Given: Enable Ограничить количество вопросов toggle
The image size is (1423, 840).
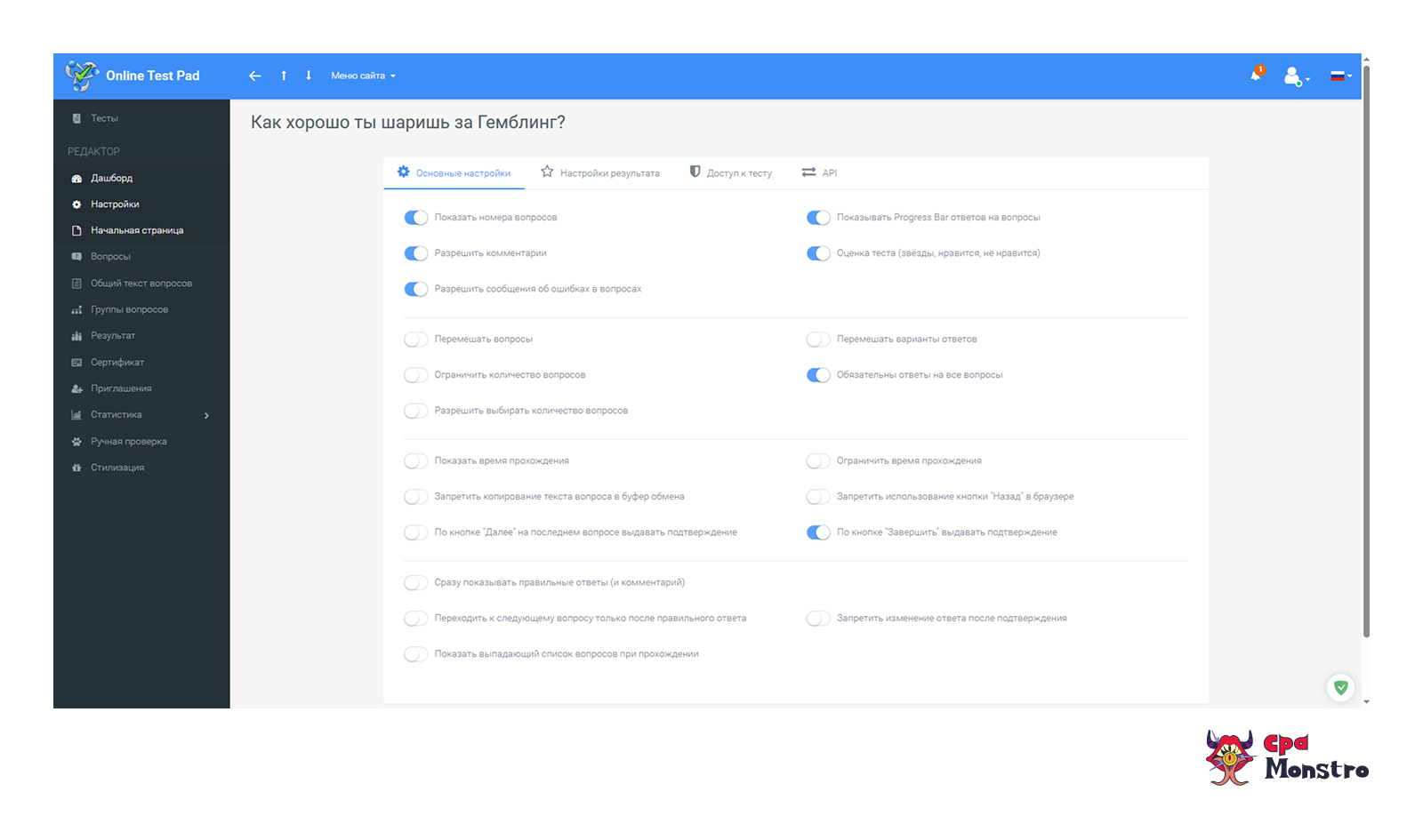Looking at the screenshot, I should pos(416,375).
